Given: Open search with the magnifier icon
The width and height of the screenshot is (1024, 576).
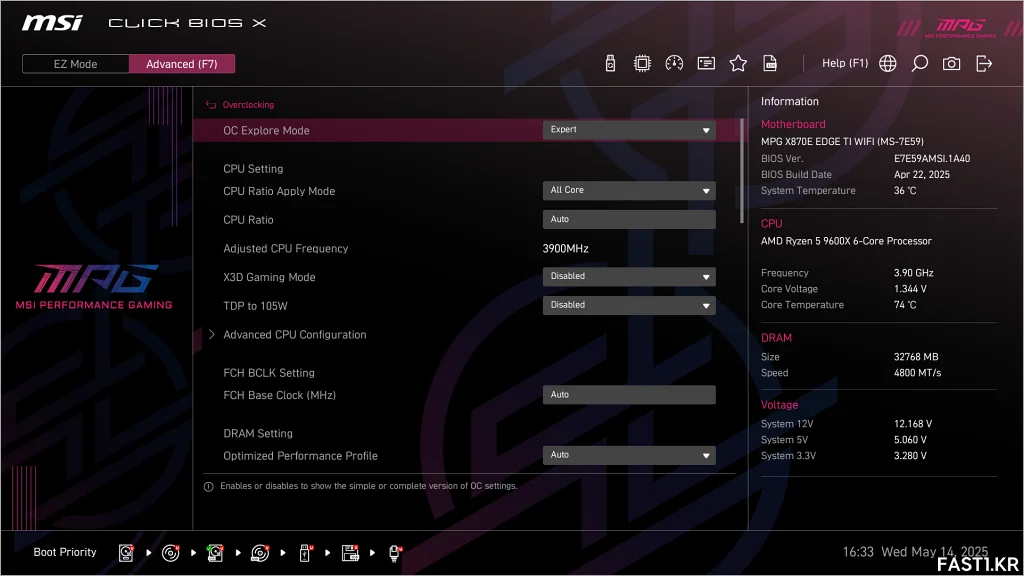Looking at the screenshot, I should click(x=920, y=63).
